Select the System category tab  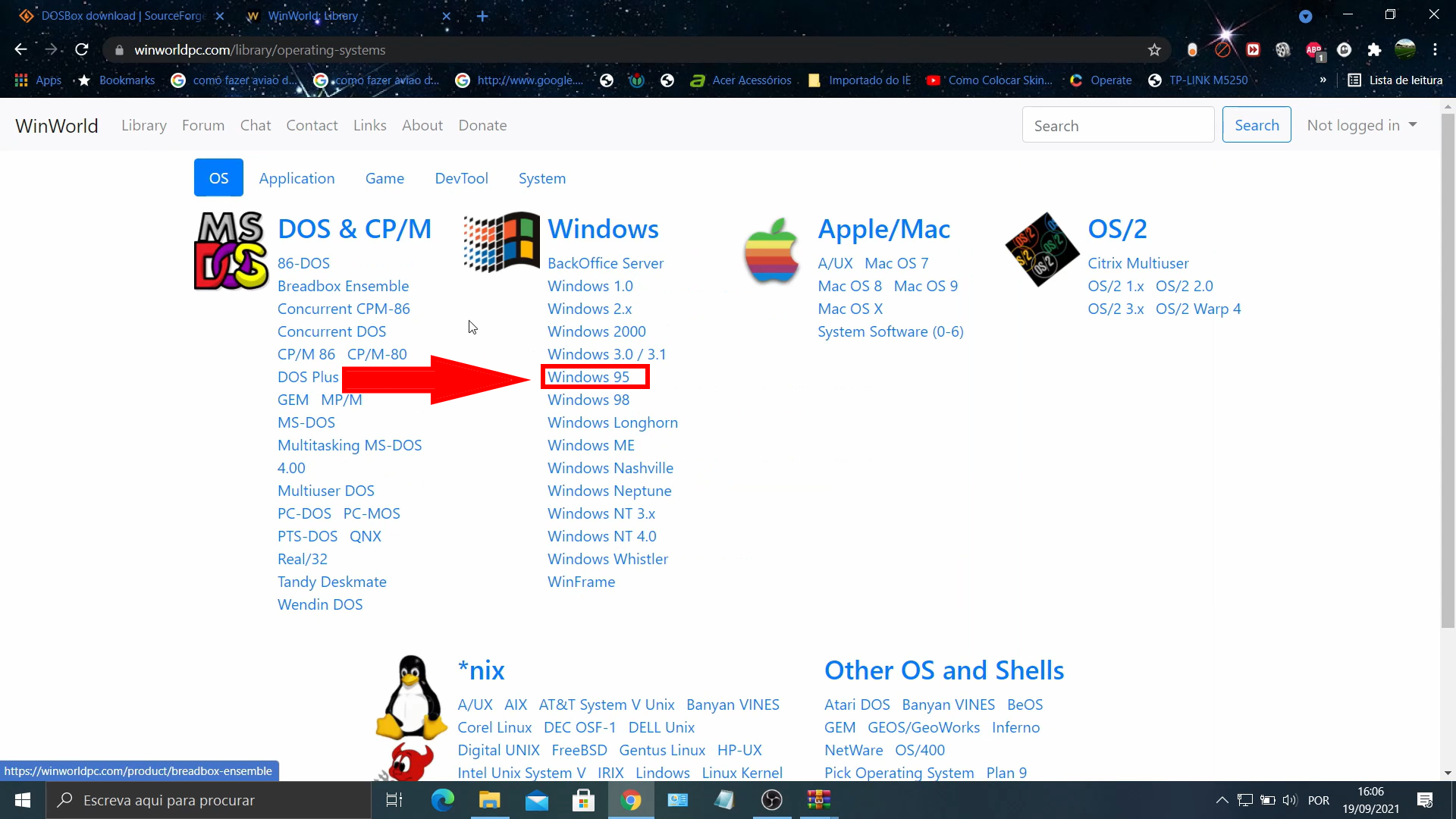pyautogui.click(x=541, y=178)
